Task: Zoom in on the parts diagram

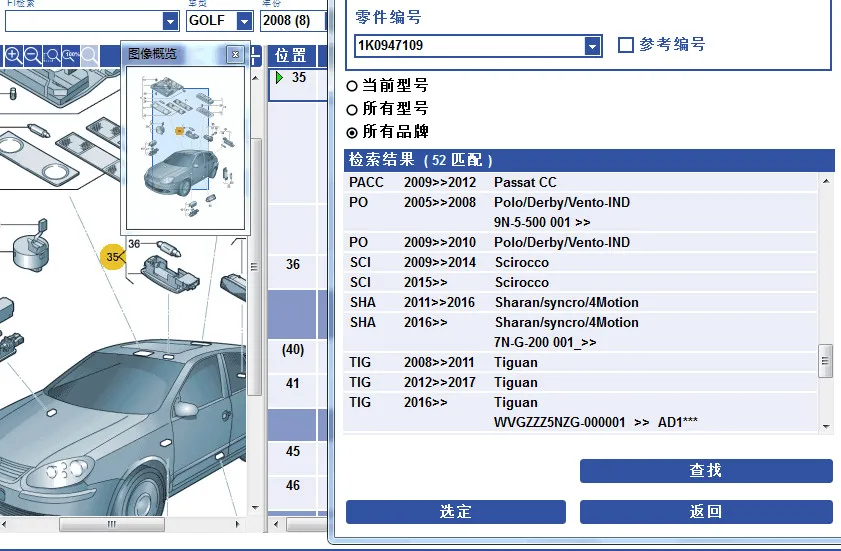Action: (x=13, y=55)
